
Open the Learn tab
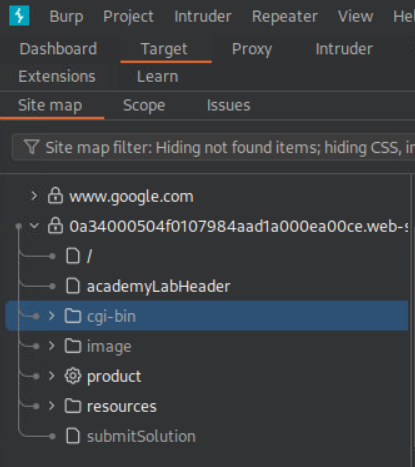click(157, 77)
